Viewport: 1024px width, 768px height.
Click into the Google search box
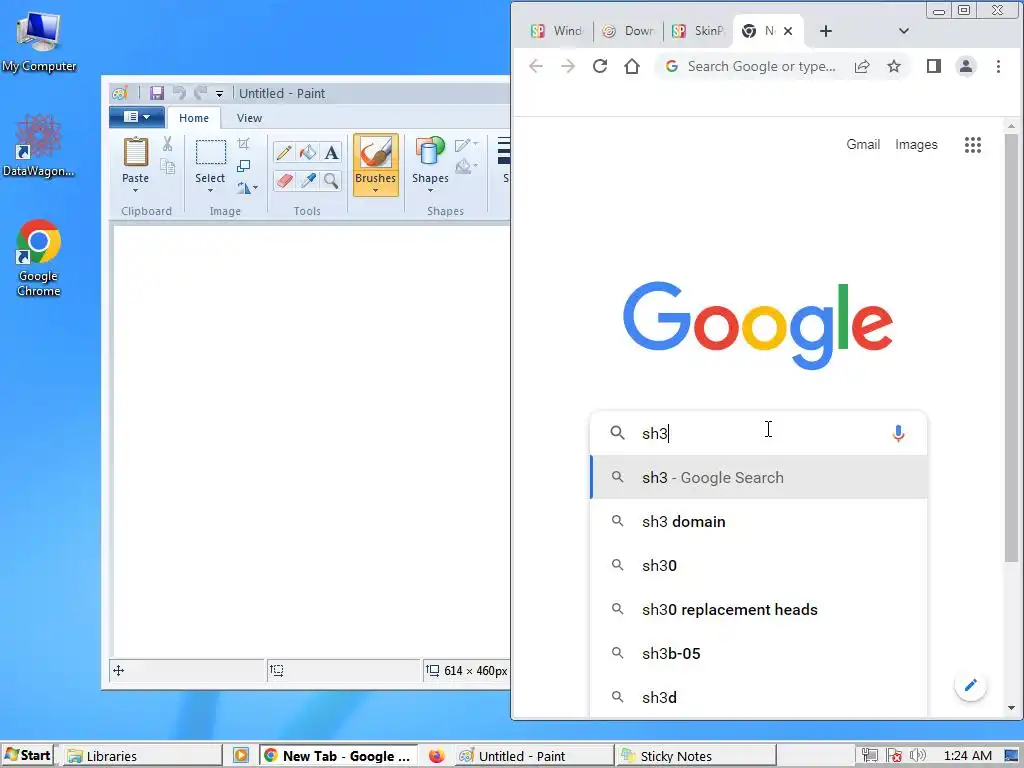pyautogui.click(x=758, y=433)
